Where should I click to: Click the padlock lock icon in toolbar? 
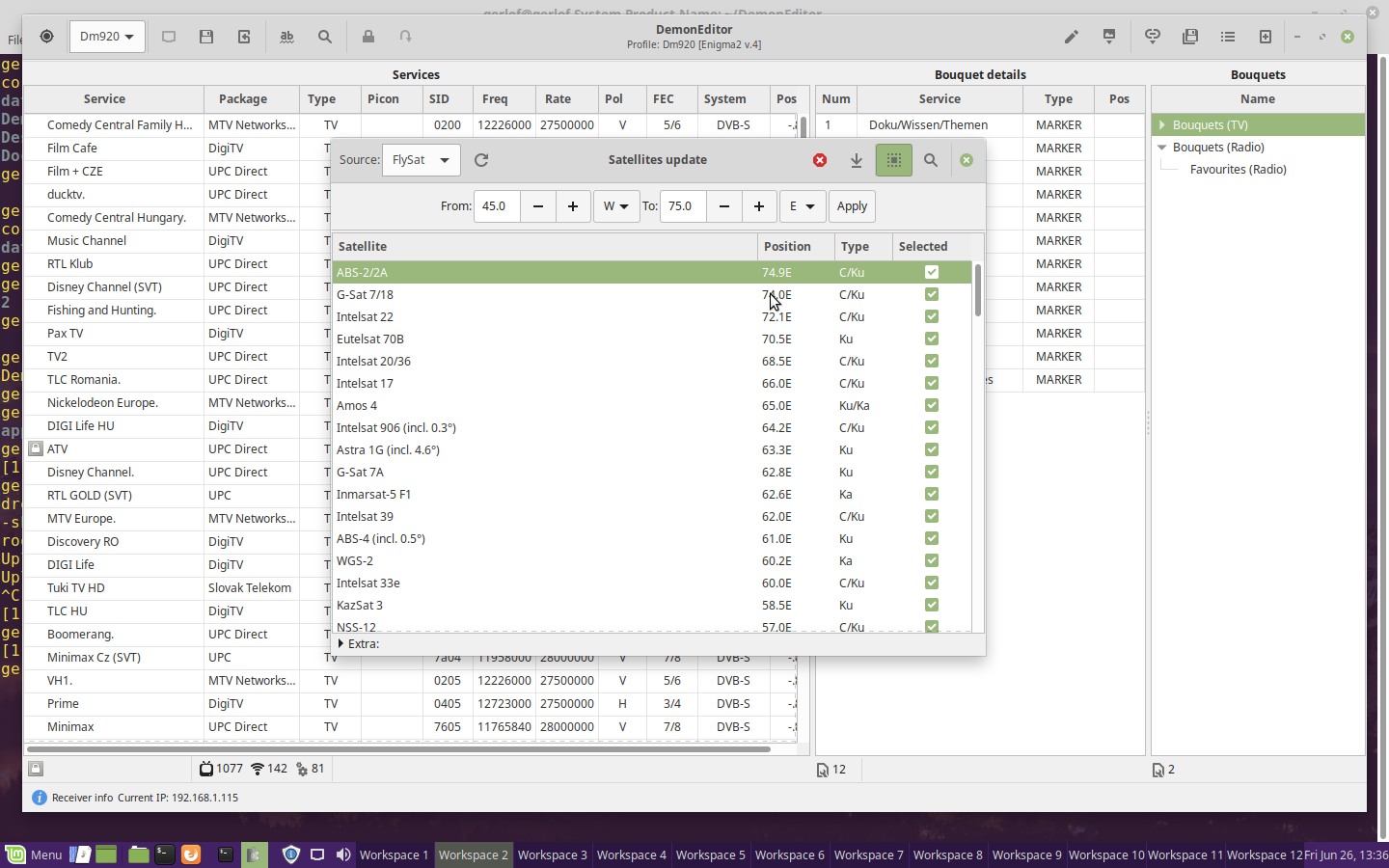(x=368, y=37)
